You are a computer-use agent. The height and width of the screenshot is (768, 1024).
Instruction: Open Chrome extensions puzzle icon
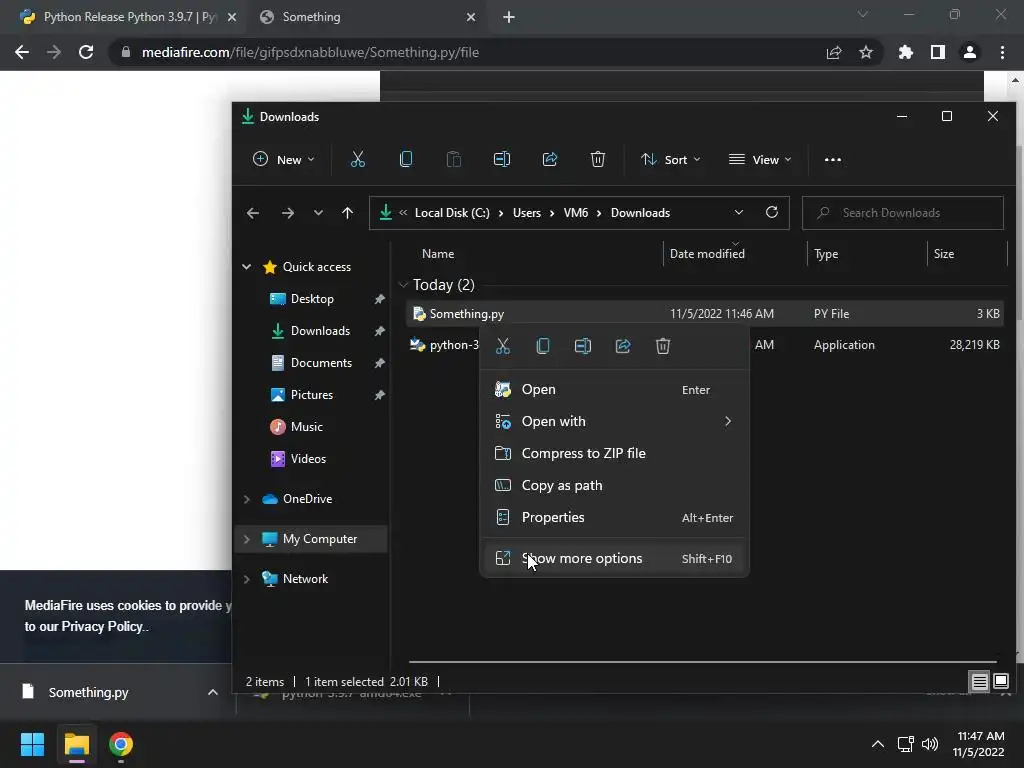click(x=906, y=52)
